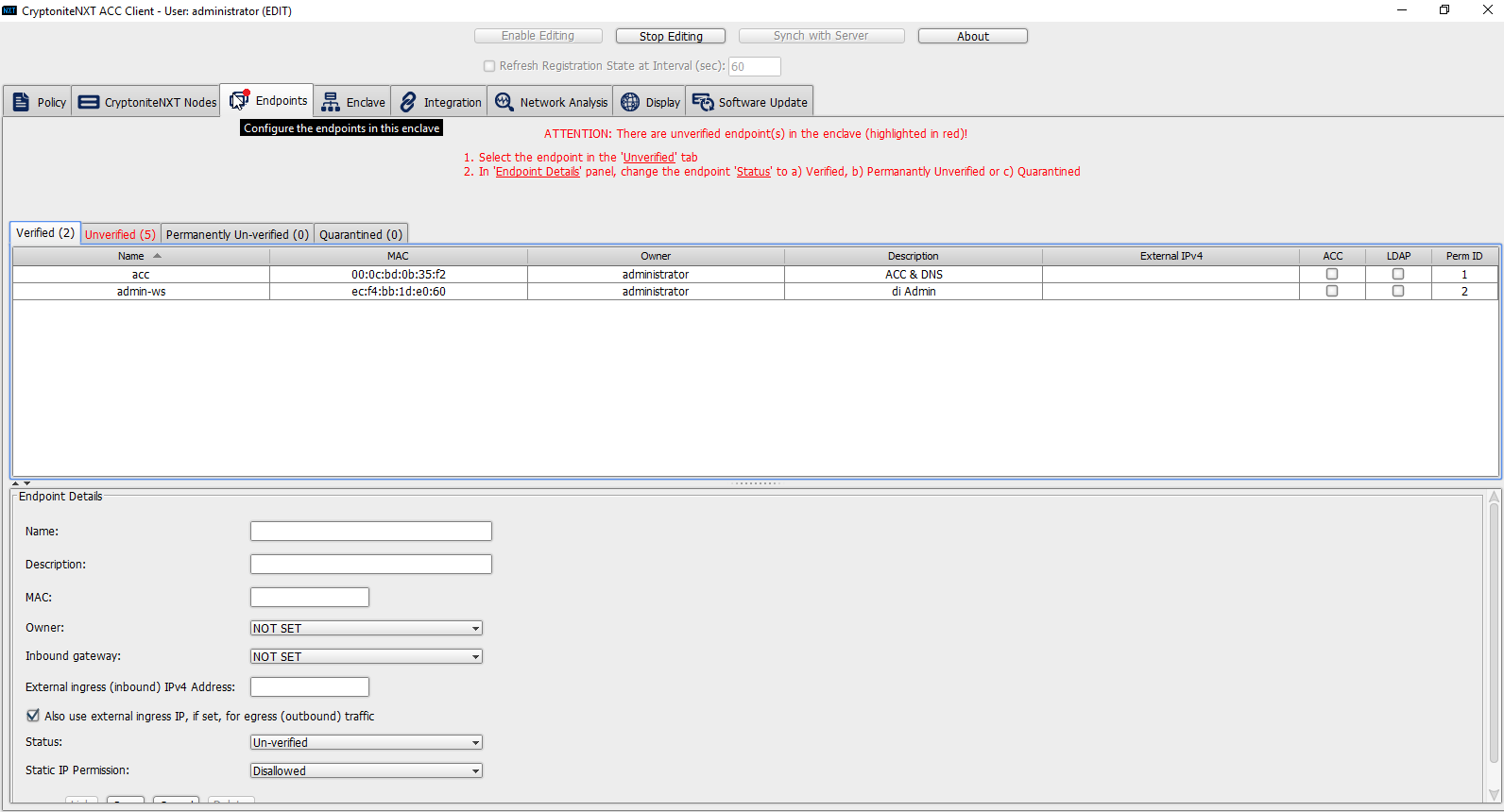Sort by the Owner column header
Image resolution: width=1504 pixels, height=812 pixels.
656,256
